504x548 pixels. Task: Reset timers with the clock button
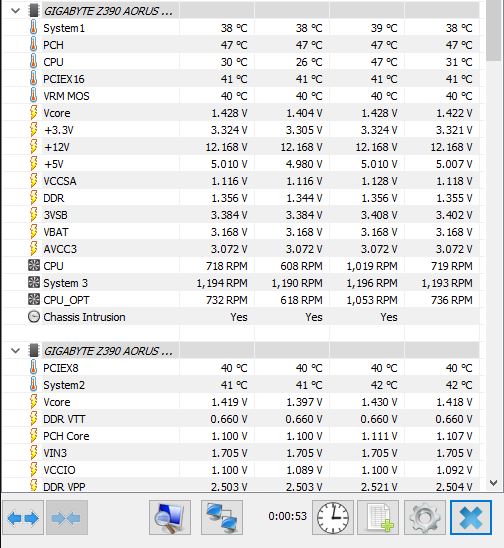pyautogui.click(x=333, y=518)
